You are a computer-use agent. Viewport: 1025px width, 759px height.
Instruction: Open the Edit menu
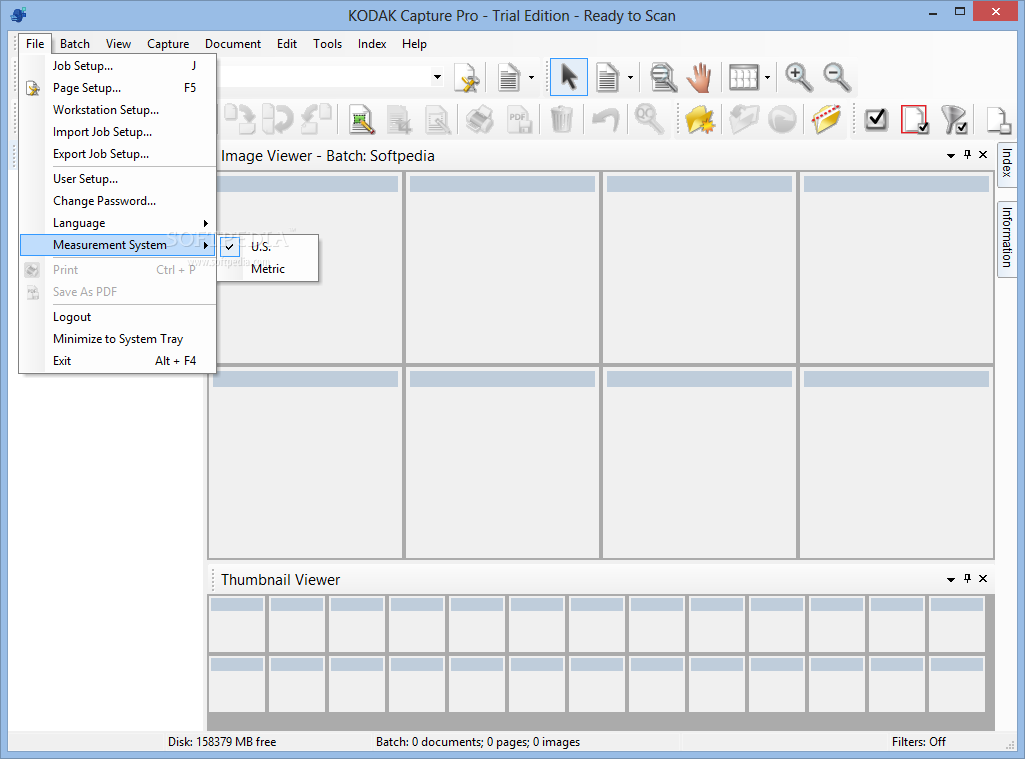(287, 44)
